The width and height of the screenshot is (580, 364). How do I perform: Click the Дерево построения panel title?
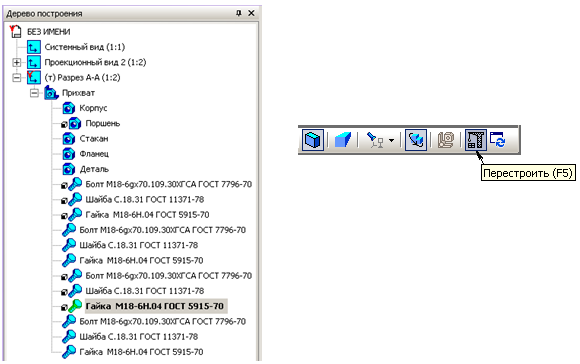(44, 14)
